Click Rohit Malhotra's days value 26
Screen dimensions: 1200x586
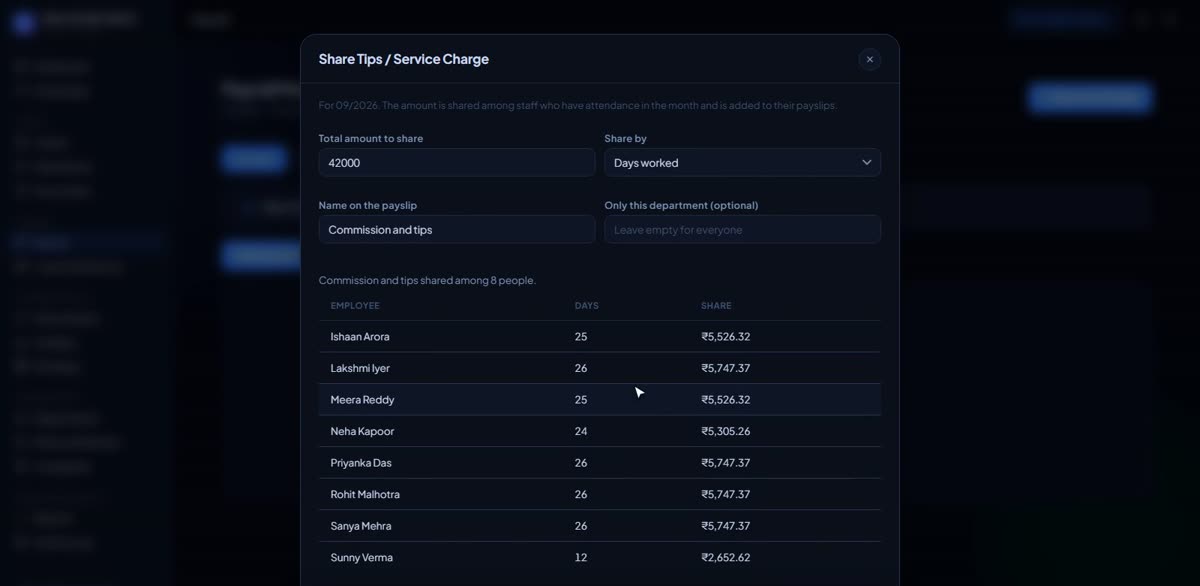[581, 494]
